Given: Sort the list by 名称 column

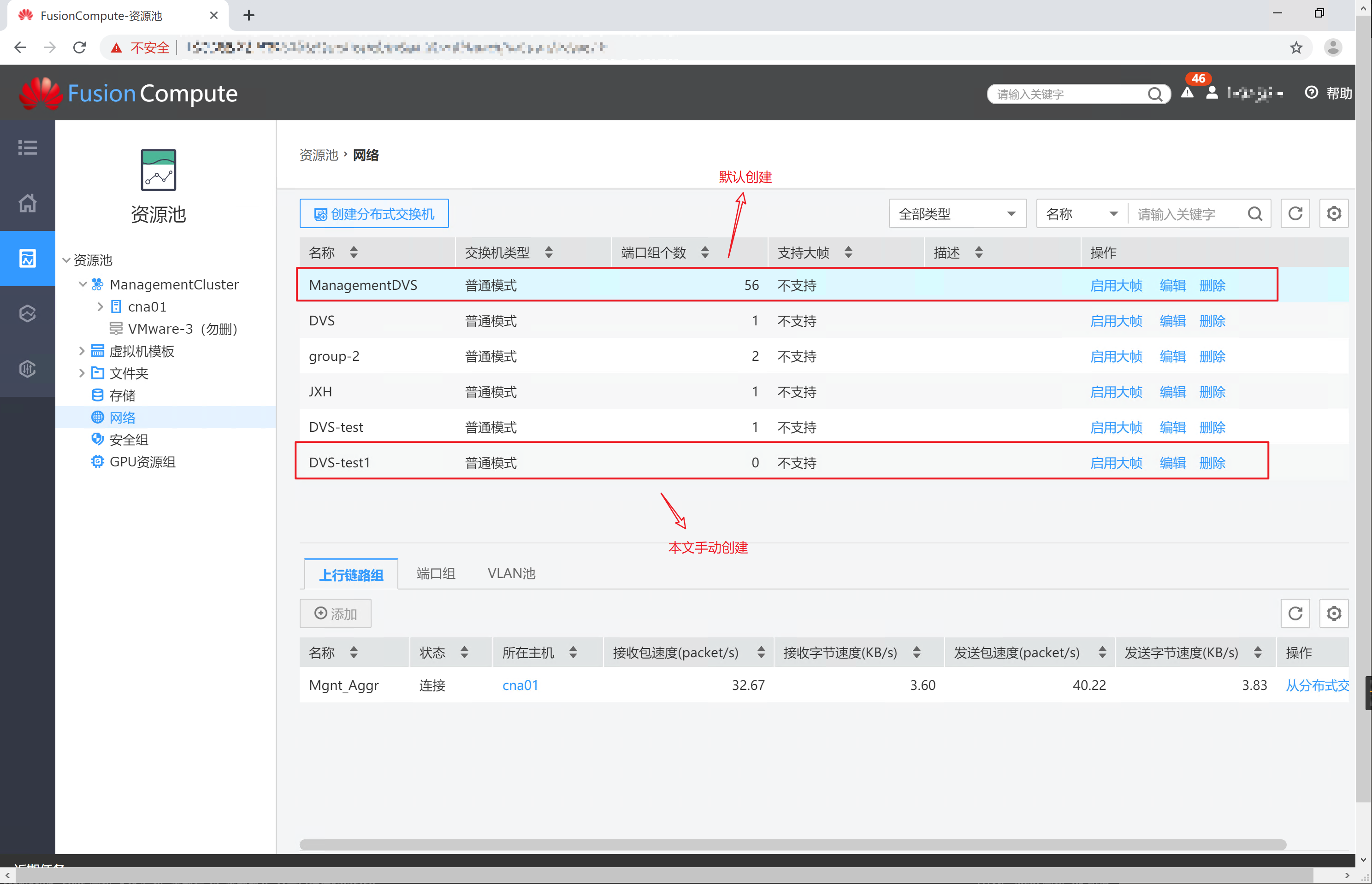Looking at the screenshot, I should (354, 252).
